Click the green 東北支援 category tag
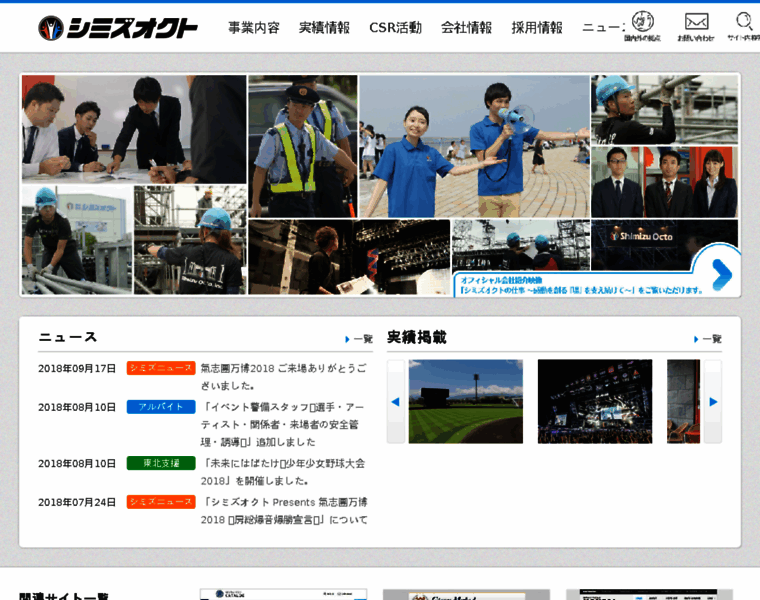 coord(160,463)
